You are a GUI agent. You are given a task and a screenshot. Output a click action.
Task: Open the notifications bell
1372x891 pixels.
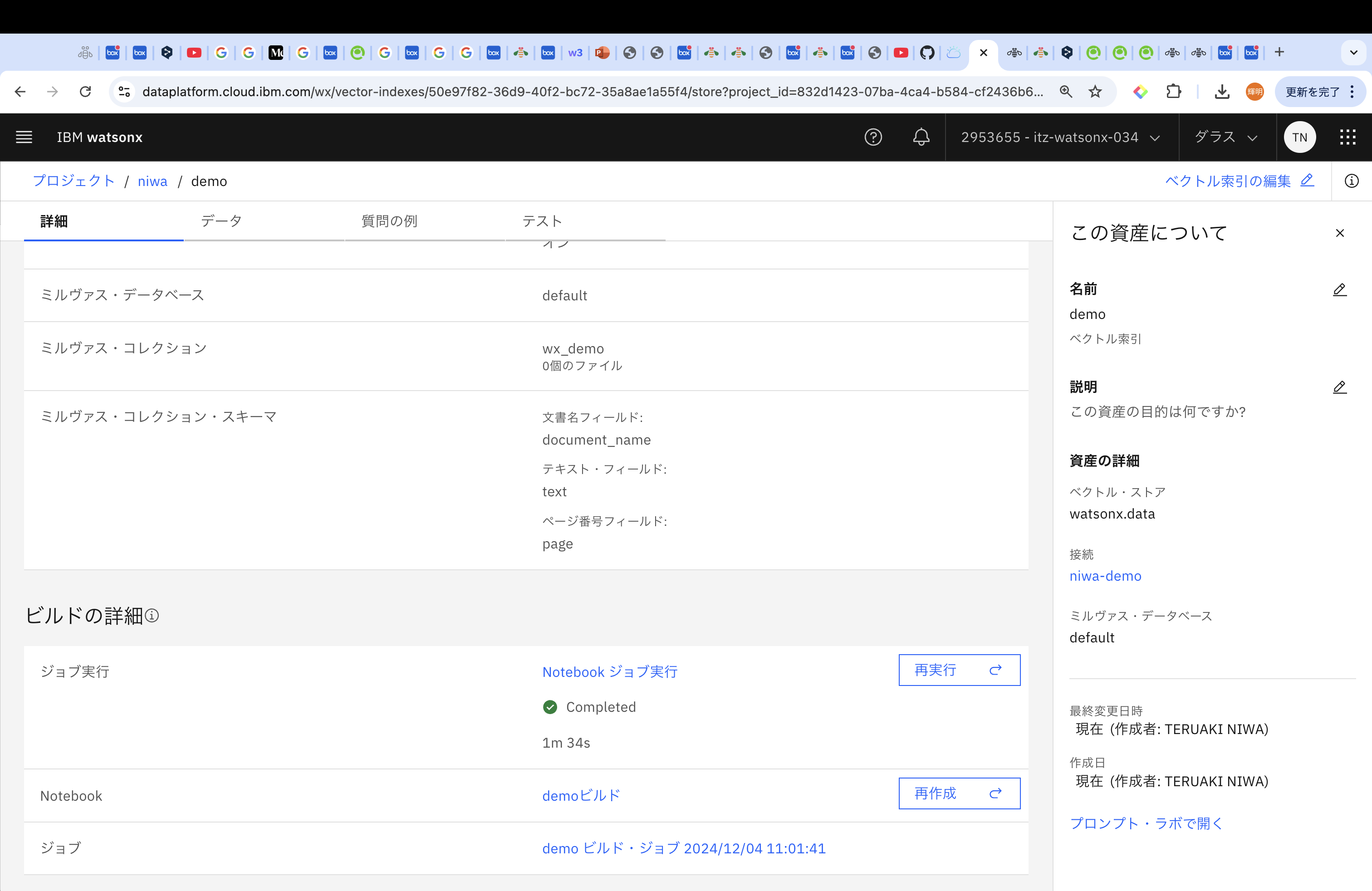921,137
